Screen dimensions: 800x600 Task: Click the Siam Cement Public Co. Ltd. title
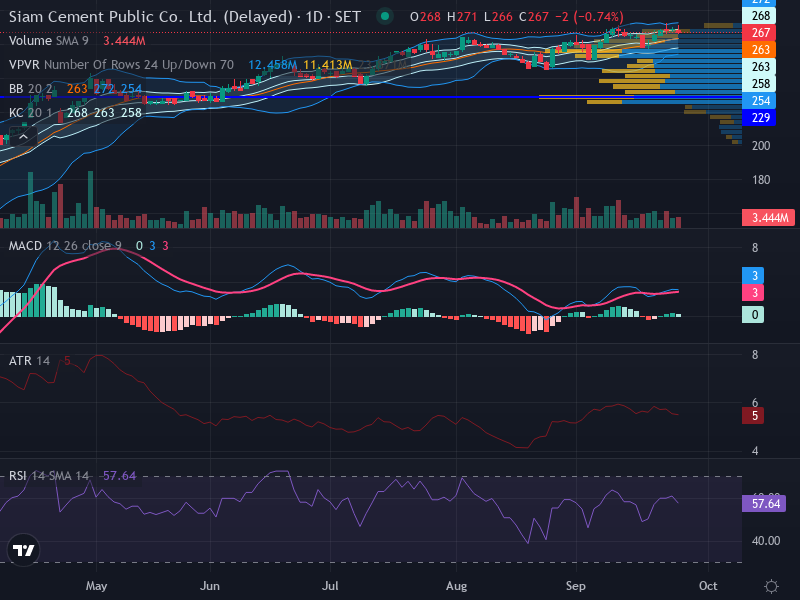tap(151, 17)
